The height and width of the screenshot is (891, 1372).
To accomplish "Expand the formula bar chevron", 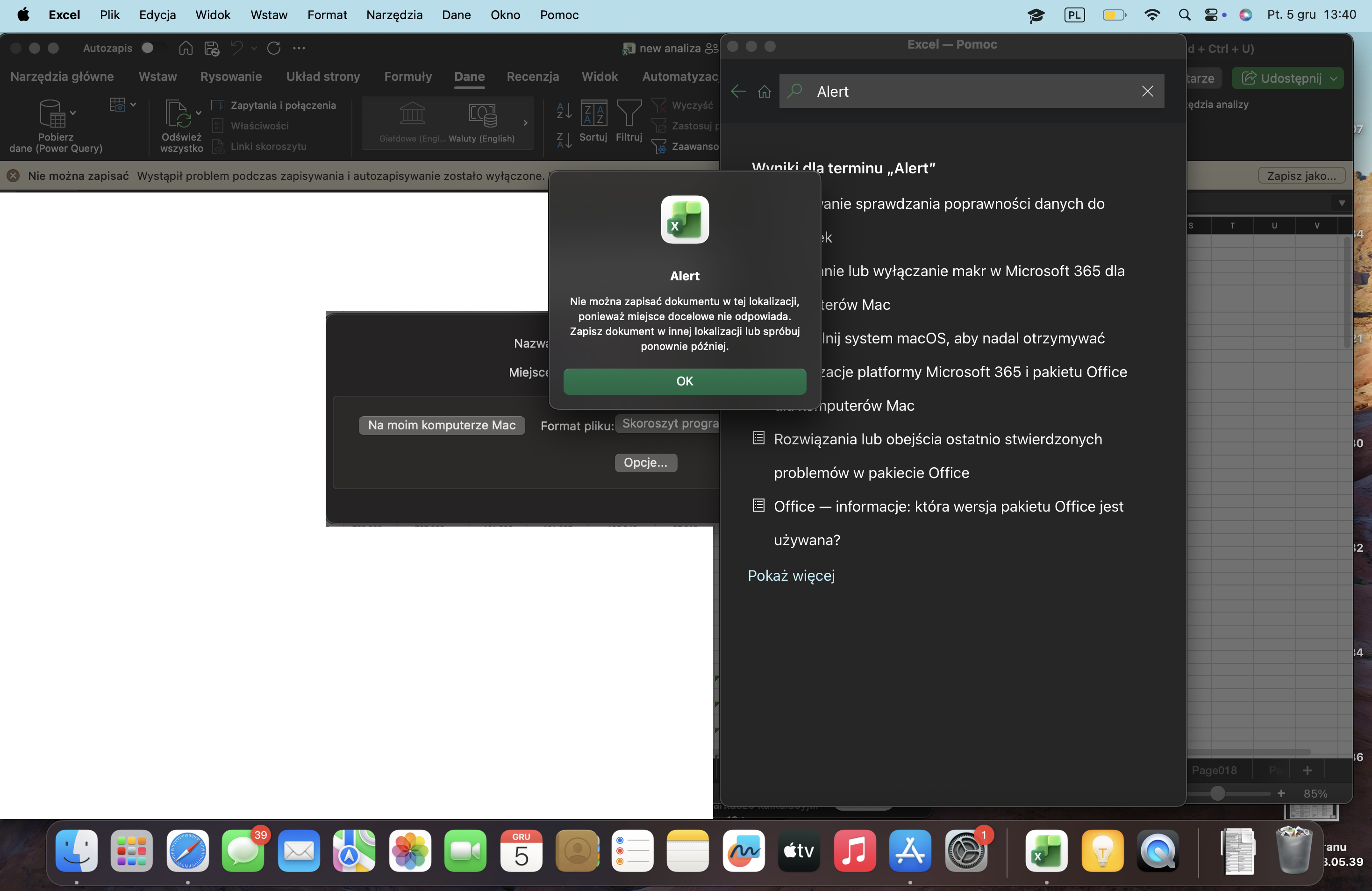I will click(1342, 203).
